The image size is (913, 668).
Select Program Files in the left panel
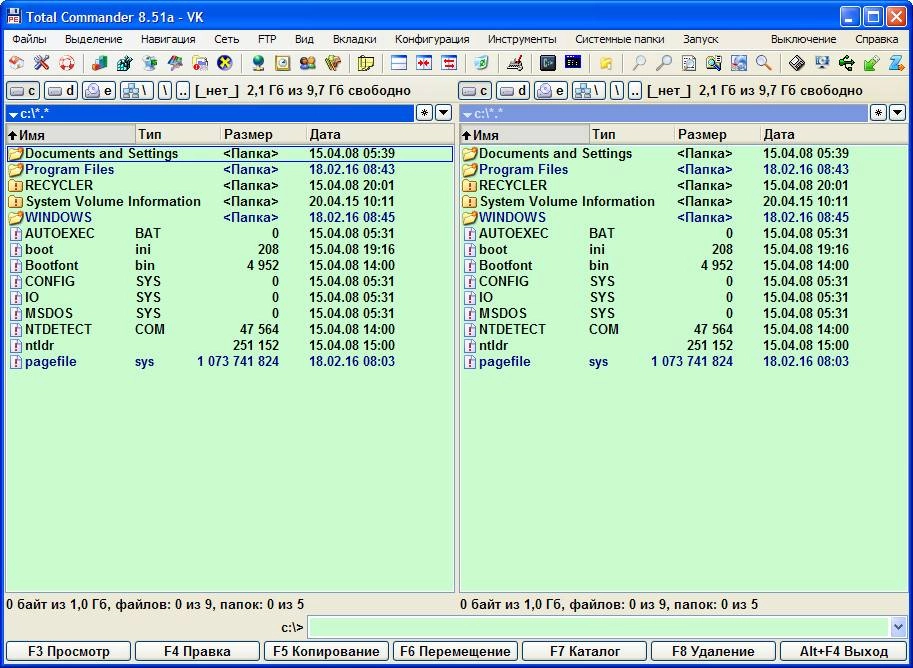pyautogui.click(x=229, y=170)
